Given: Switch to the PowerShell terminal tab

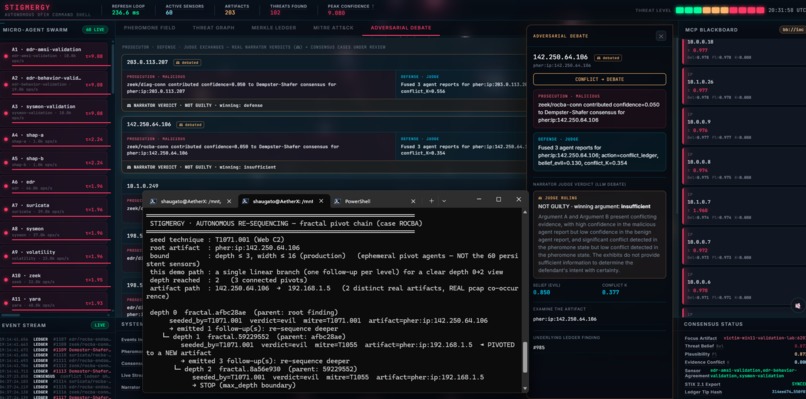Looking at the screenshot, I should pos(375,202).
